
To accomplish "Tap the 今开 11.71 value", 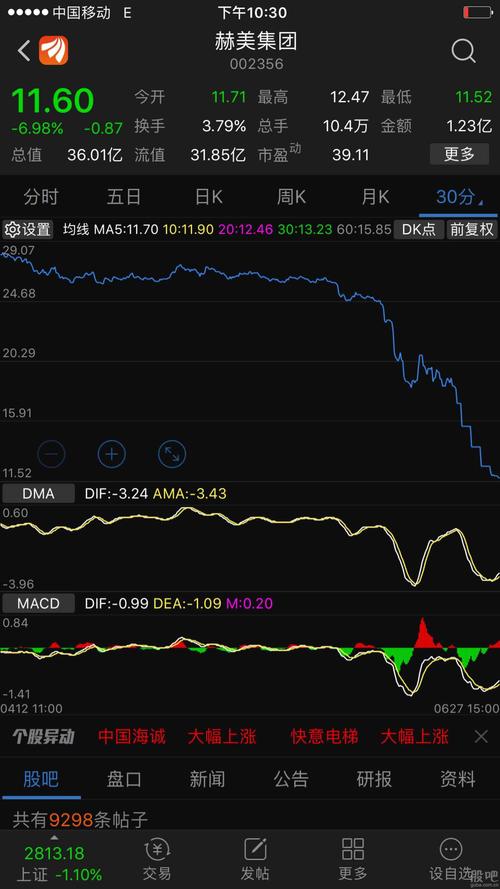I will 229,97.
